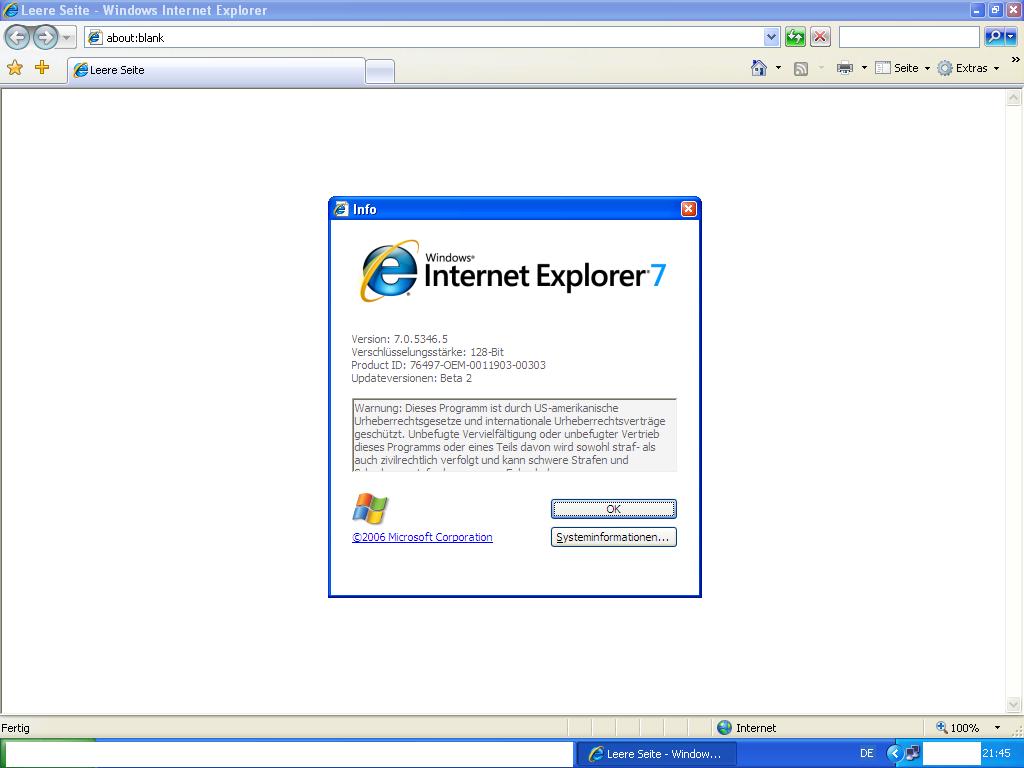The width and height of the screenshot is (1024, 768).
Task: Open the search options dropdown arrow
Action: click(x=1011, y=37)
